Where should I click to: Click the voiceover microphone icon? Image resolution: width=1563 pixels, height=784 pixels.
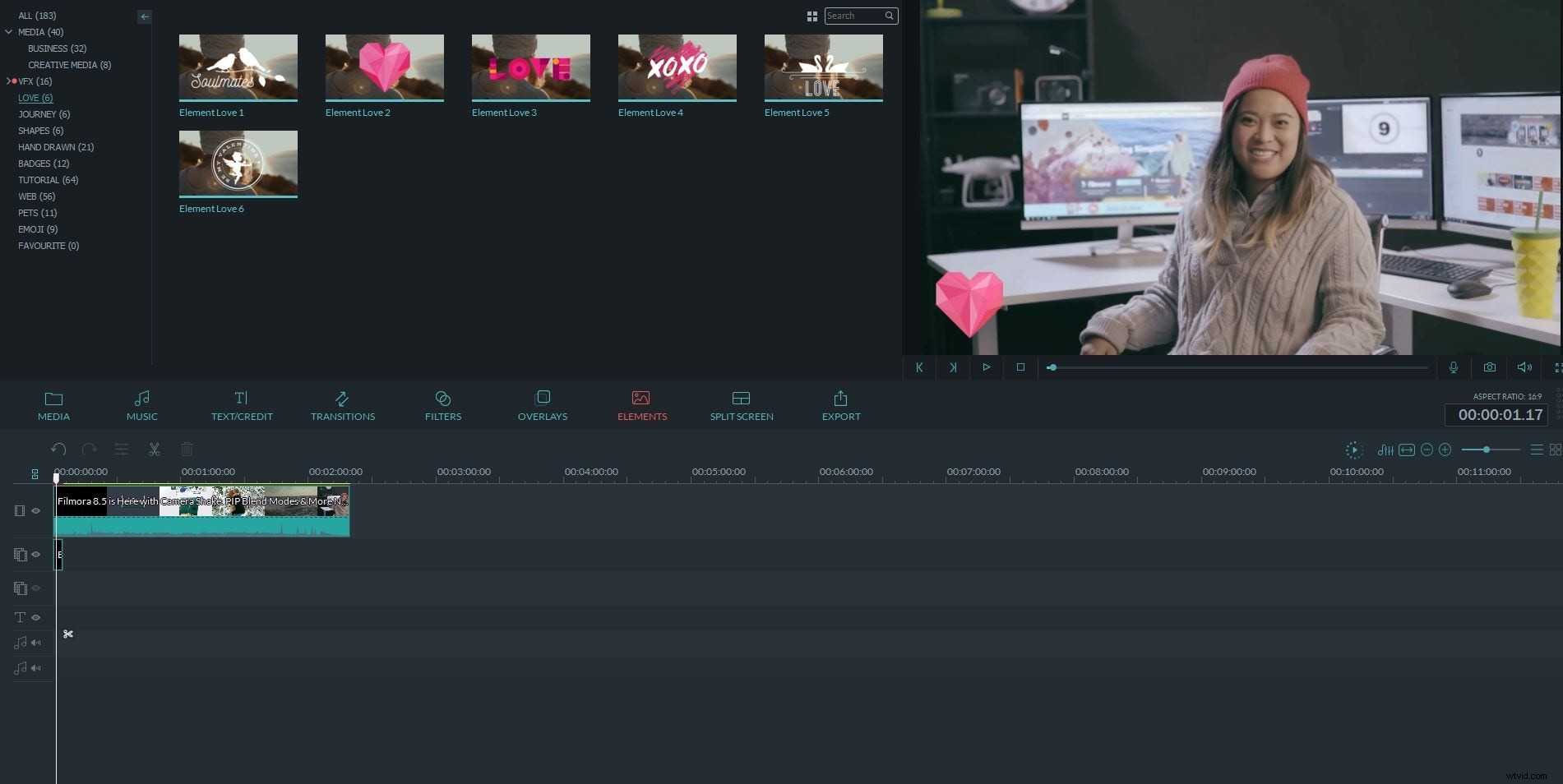point(1453,367)
